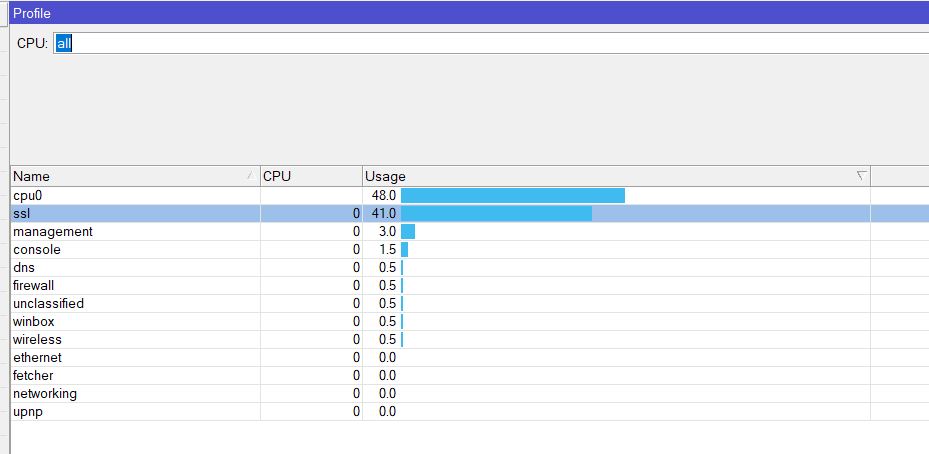Click the sort arrow in Name header
This screenshot has width=929, height=454.
click(251, 175)
